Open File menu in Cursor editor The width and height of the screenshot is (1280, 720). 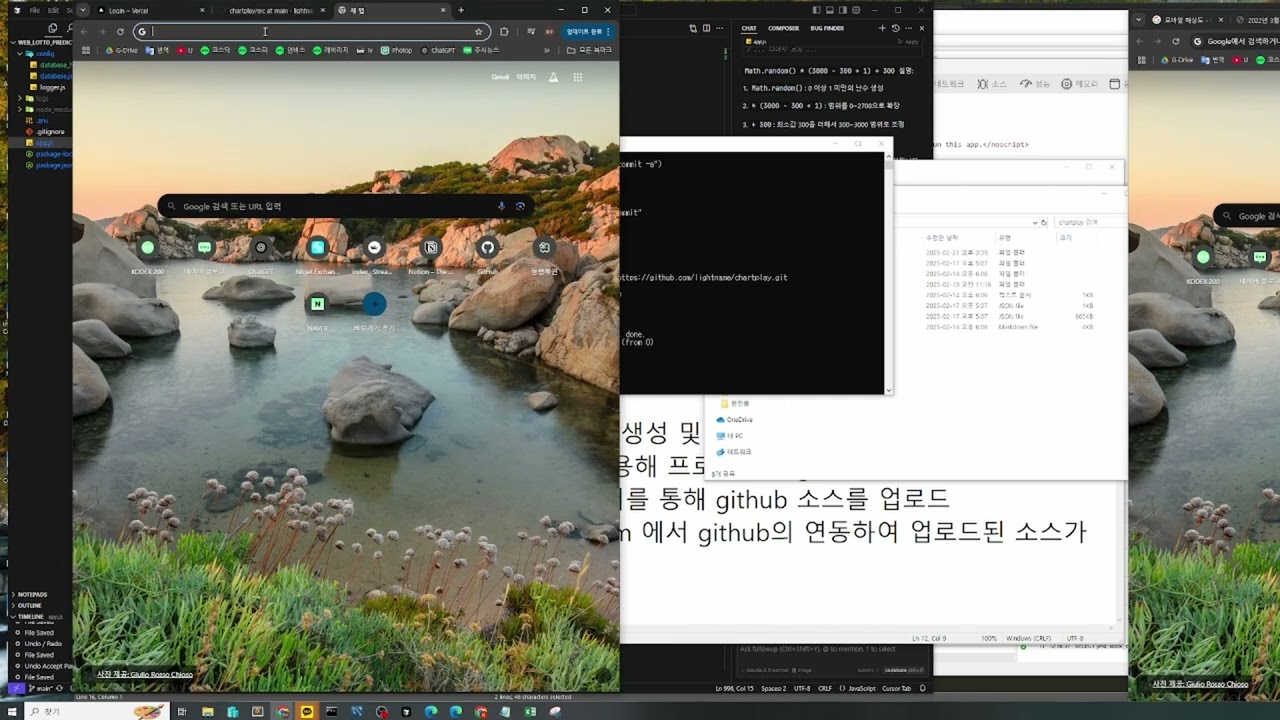tap(35, 10)
